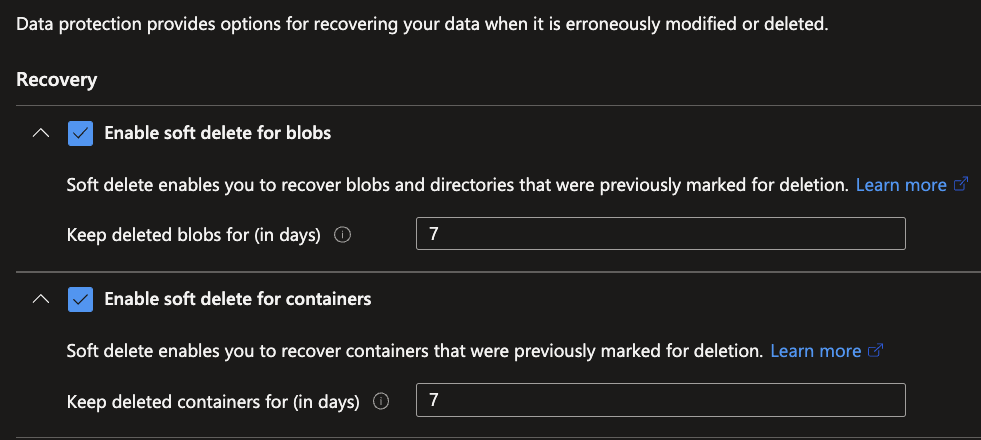Click the container soft delete description text
Image resolution: width=981 pixels, height=440 pixels.
414,351
